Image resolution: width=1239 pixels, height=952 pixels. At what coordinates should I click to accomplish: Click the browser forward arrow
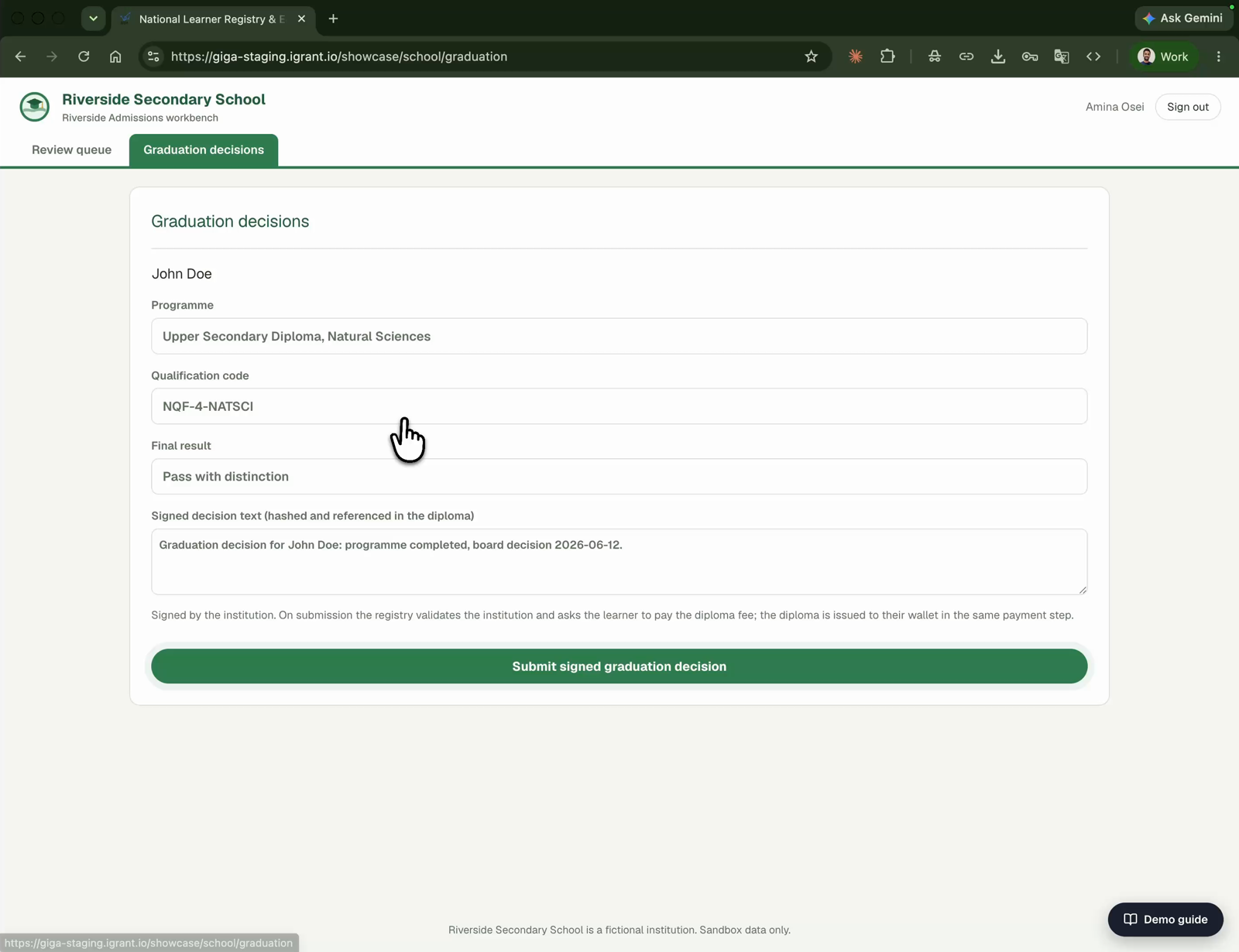[x=52, y=57]
